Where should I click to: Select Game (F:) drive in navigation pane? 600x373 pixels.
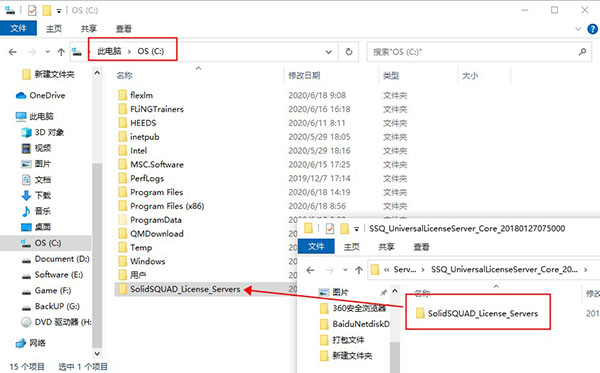coord(46,291)
